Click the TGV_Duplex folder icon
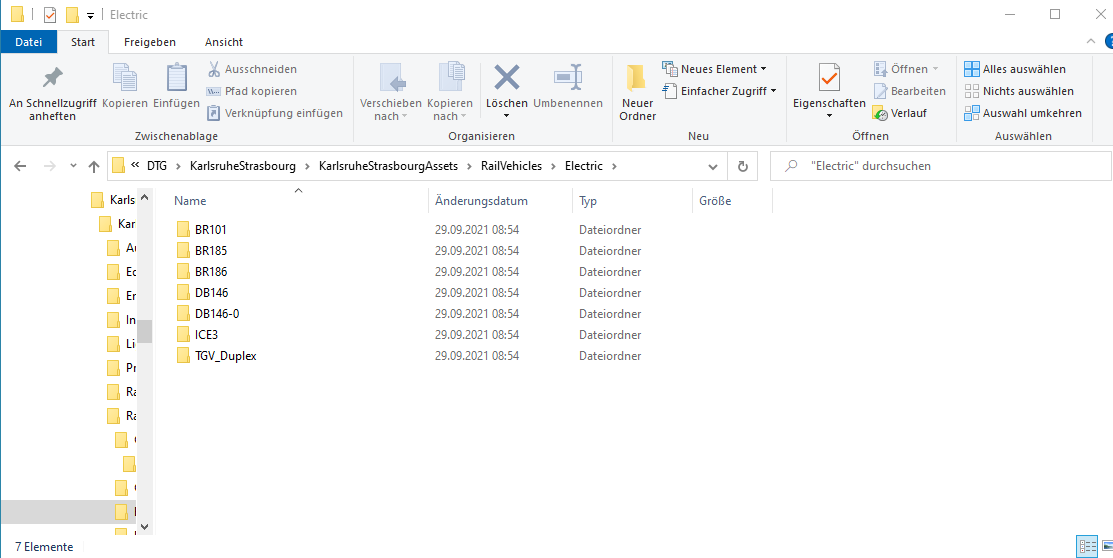 tap(183, 356)
